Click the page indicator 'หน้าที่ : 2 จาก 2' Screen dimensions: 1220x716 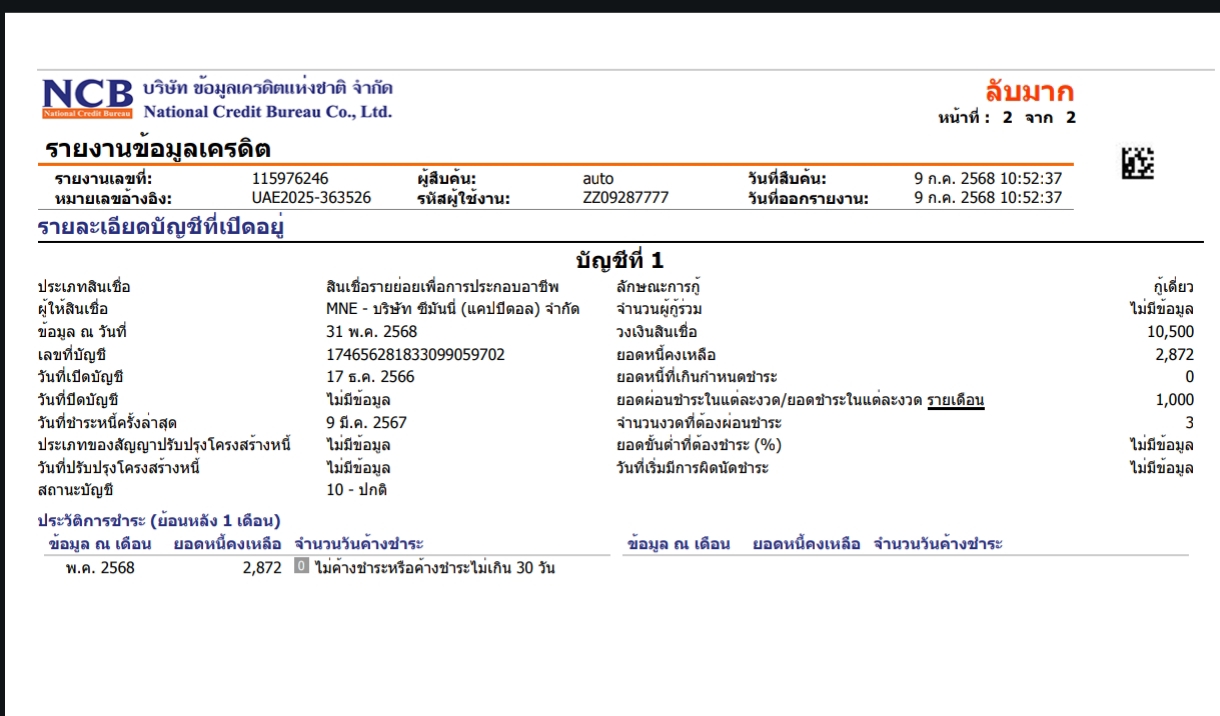(1007, 118)
